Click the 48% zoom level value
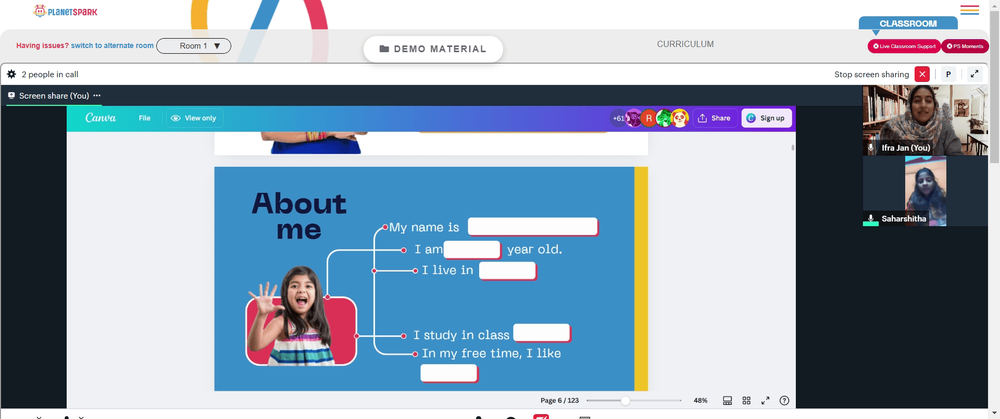Viewport: 1000px width, 419px height. [x=700, y=401]
